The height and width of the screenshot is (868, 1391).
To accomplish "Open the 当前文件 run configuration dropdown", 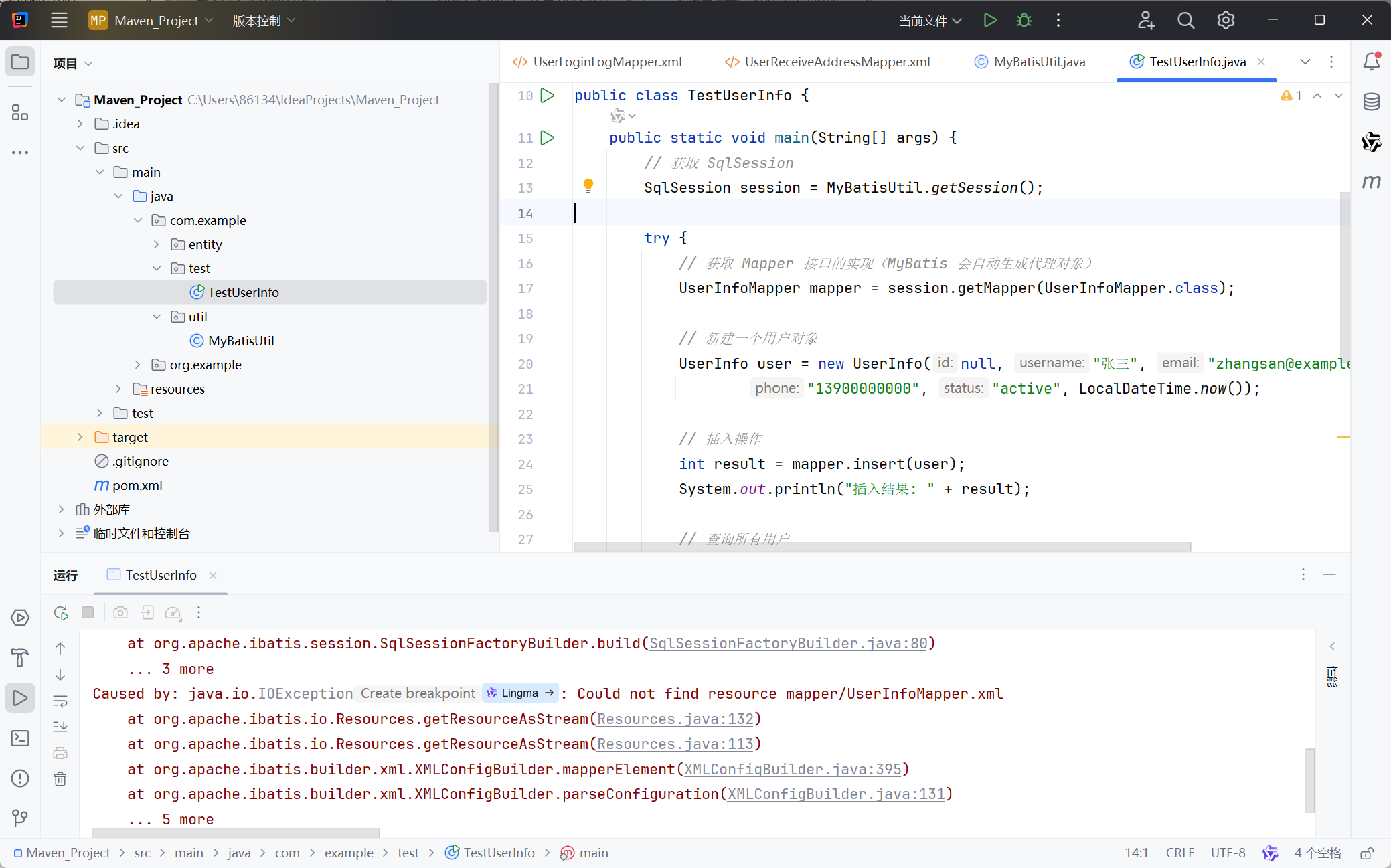I will (930, 21).
